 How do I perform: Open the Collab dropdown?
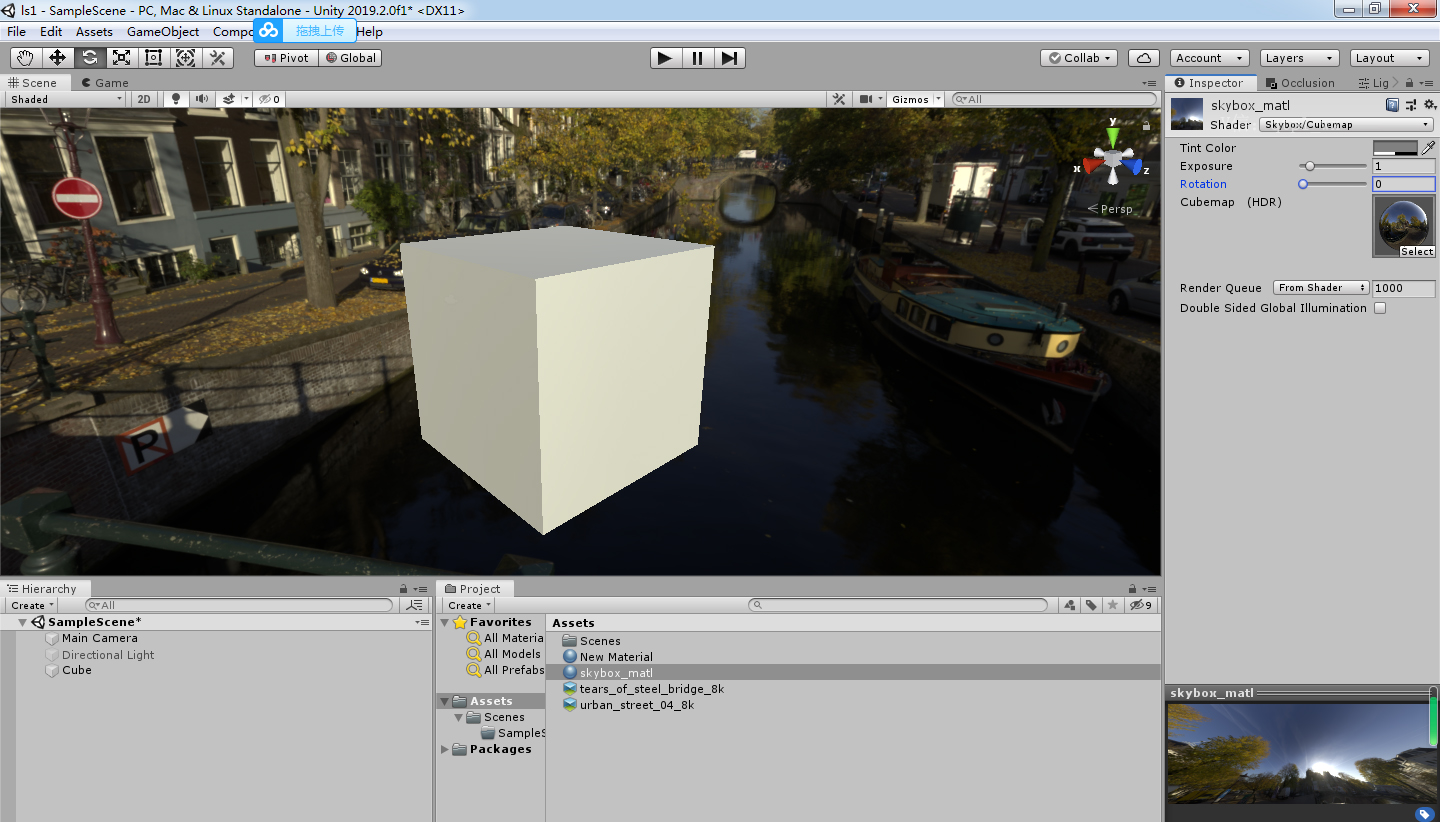click(1079, 58)
